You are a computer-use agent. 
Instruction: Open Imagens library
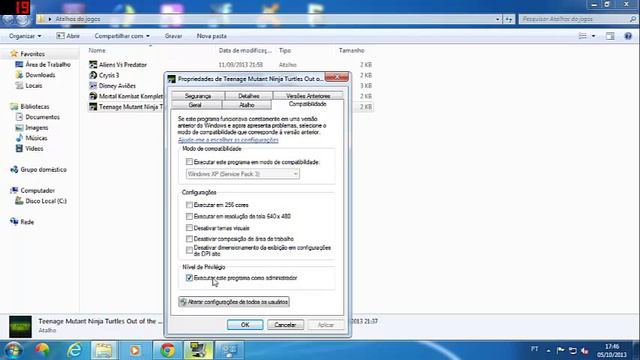click(36, 127)
